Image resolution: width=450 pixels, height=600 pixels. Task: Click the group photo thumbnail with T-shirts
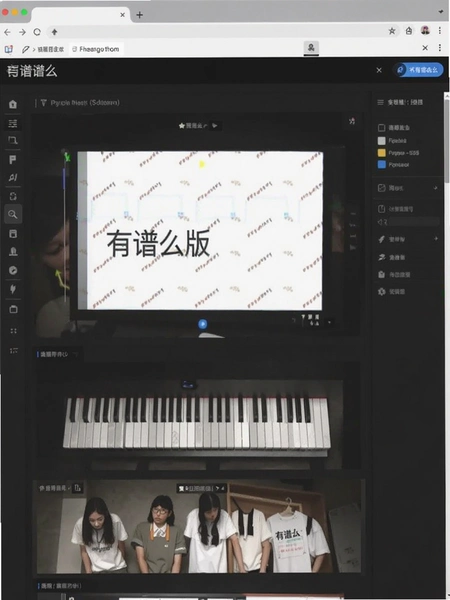199,527
